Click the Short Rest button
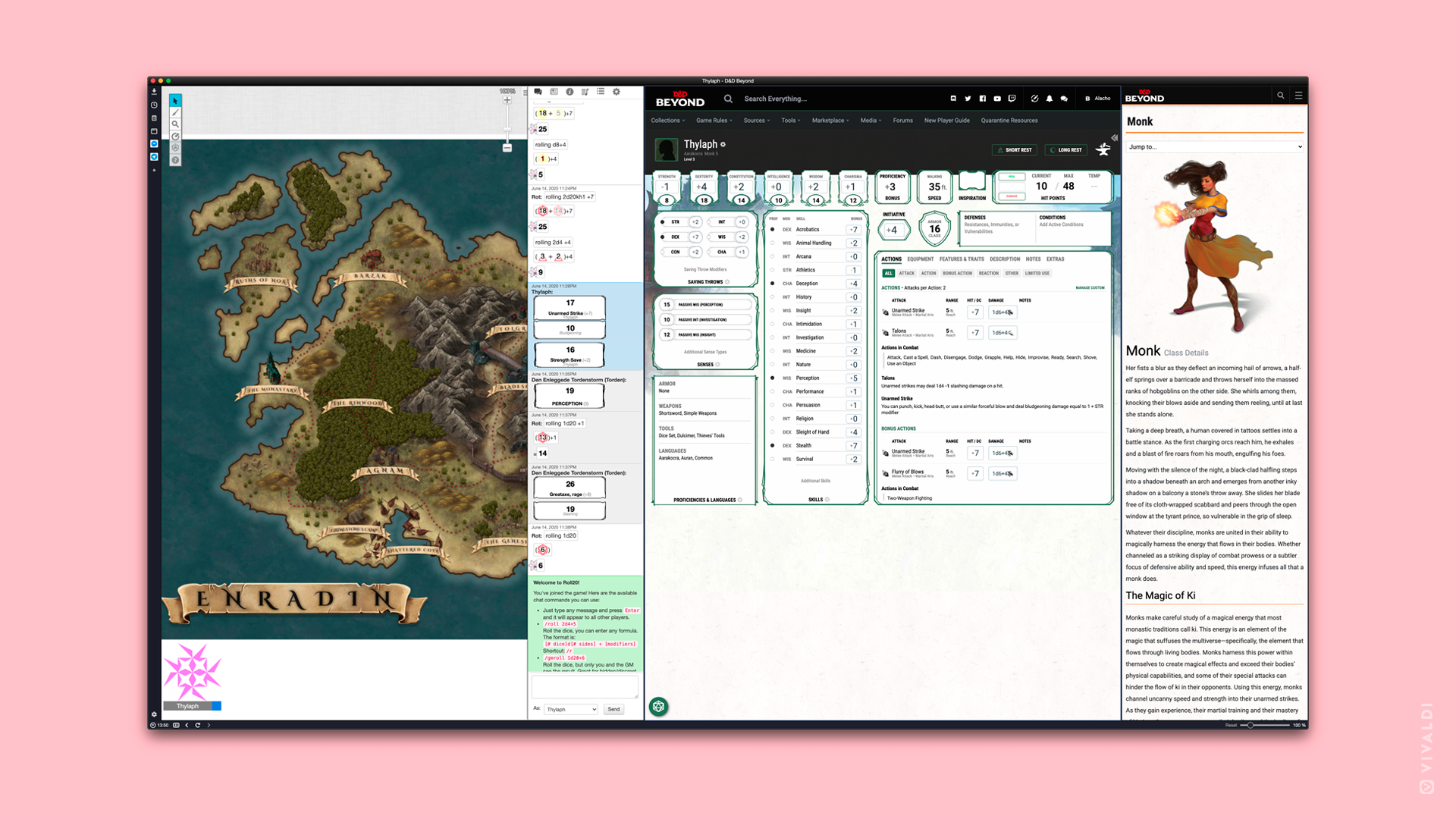Viewport: 1456px width, 819px height. click(1015, 150)
